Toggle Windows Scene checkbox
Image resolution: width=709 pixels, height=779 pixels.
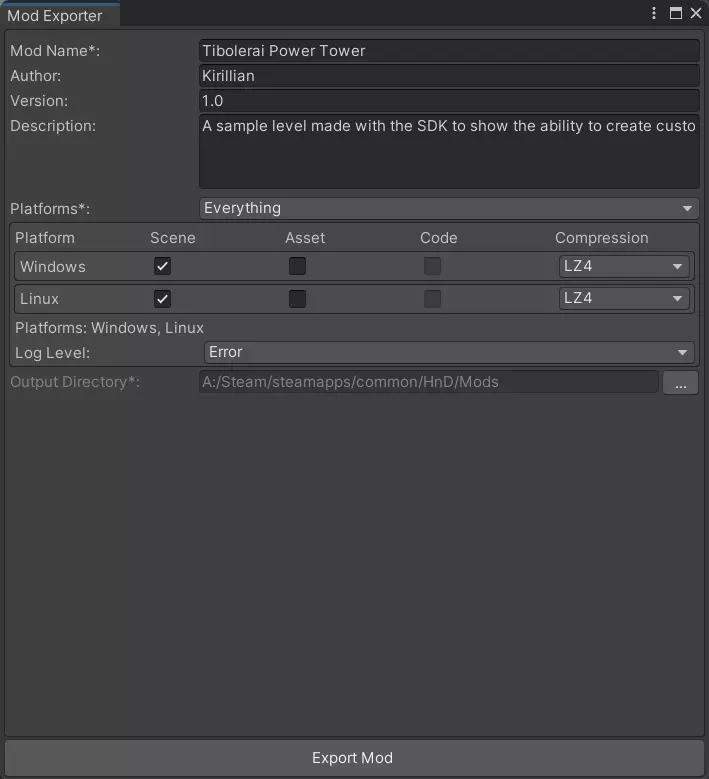tap(162, 266)
